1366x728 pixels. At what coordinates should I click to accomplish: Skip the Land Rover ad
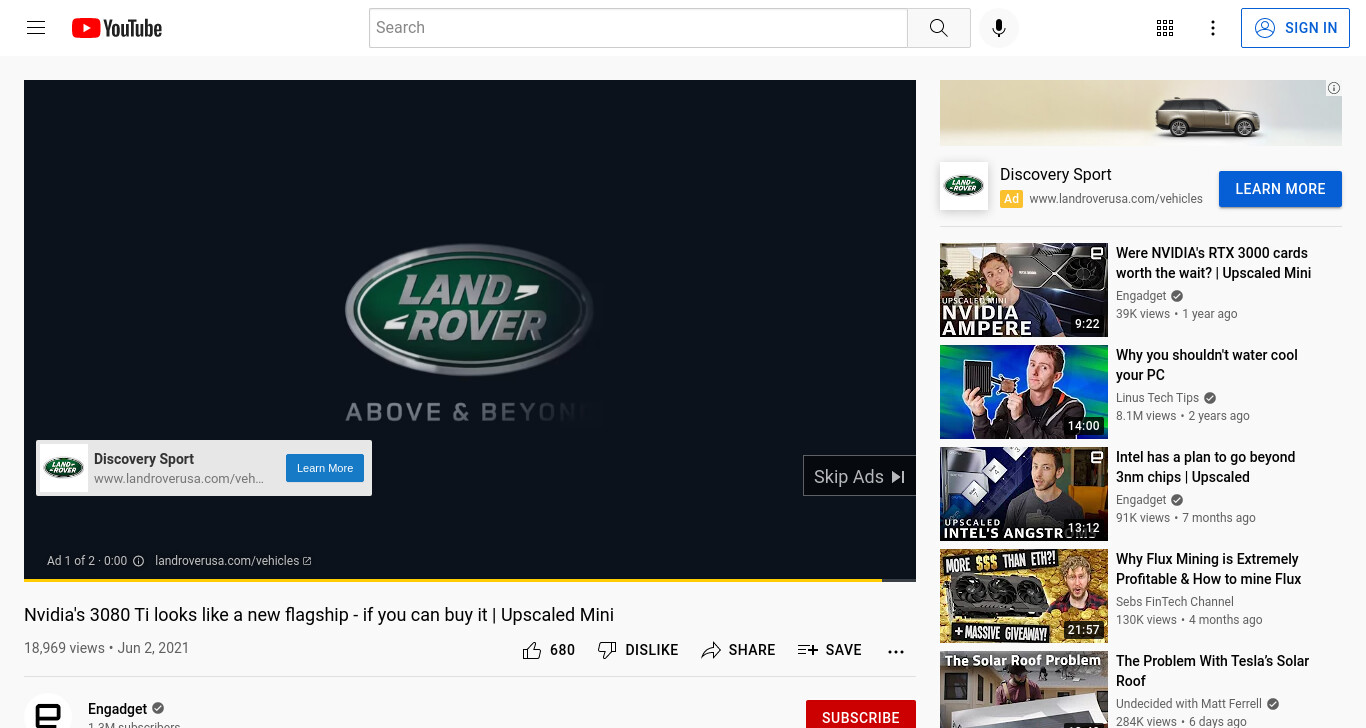pos(859,477)
